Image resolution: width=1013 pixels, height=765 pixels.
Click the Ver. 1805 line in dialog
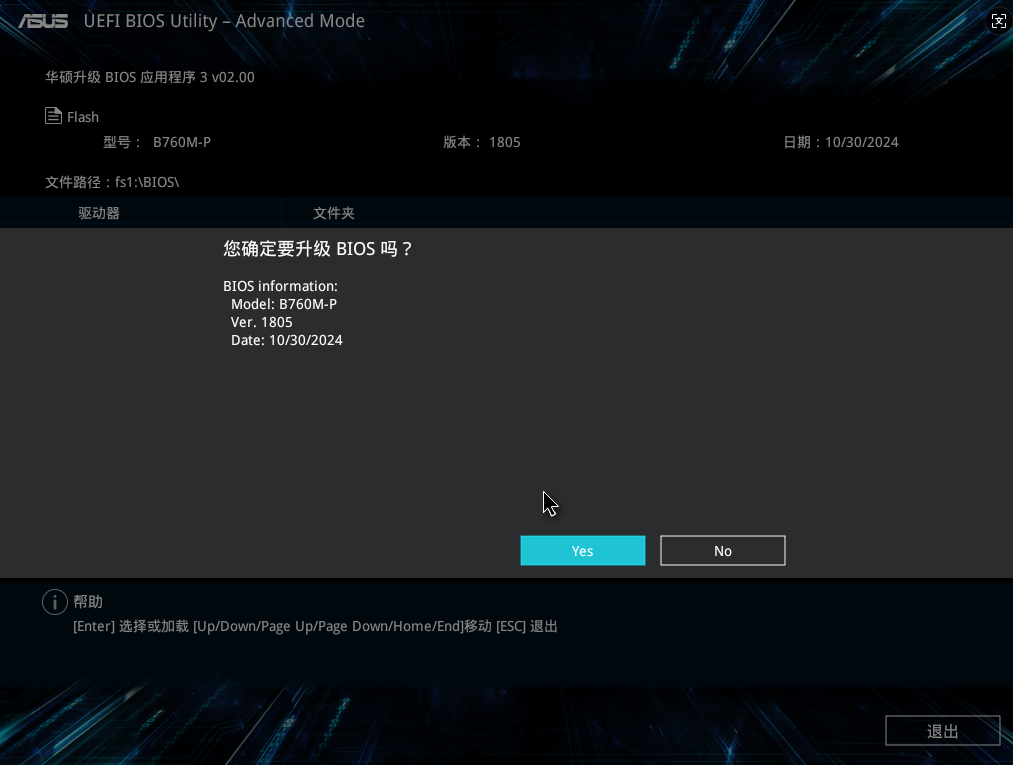pos(262,322)
